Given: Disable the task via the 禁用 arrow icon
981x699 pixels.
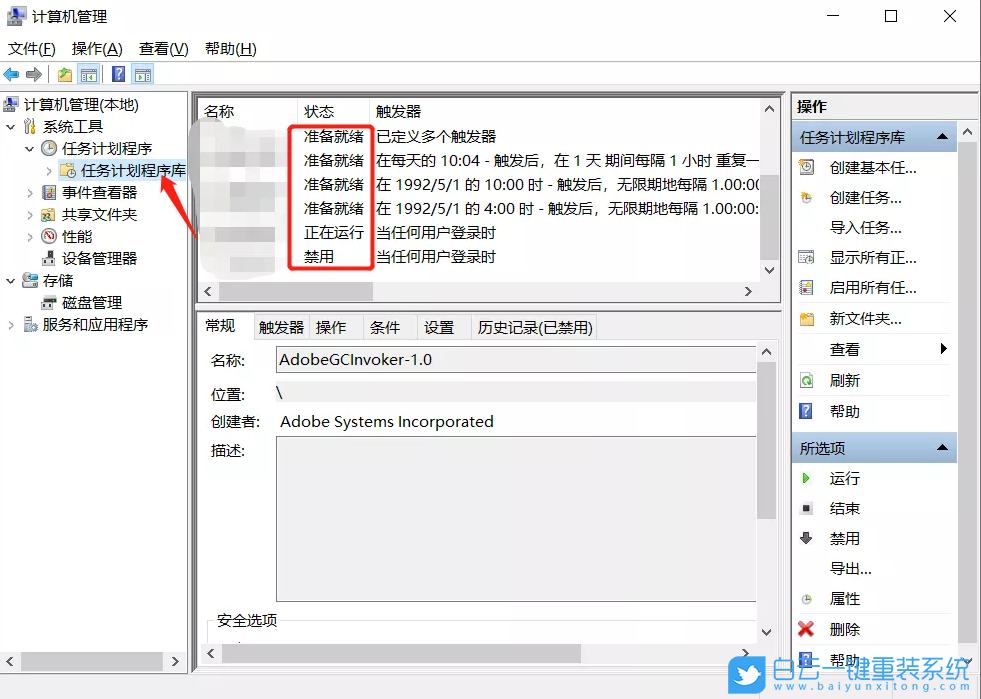Looking at the screenshot, I should (x=807, y=538).
